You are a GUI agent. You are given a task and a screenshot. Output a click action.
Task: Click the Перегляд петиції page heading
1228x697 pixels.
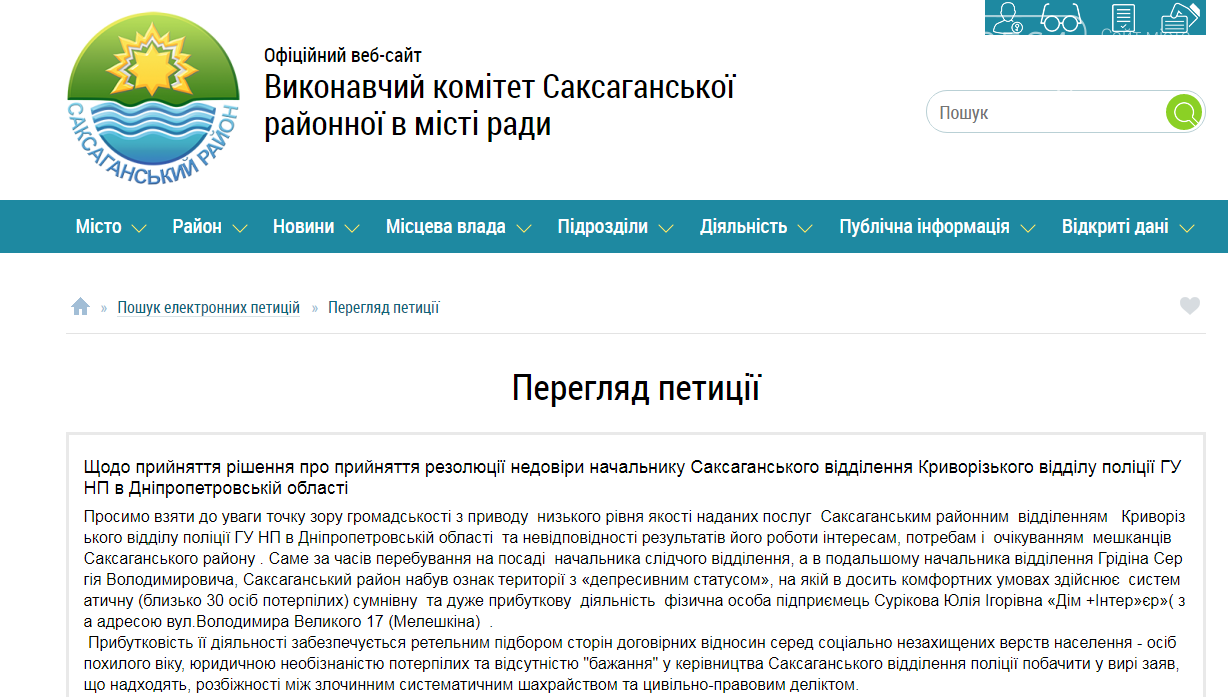click(636, 387)
